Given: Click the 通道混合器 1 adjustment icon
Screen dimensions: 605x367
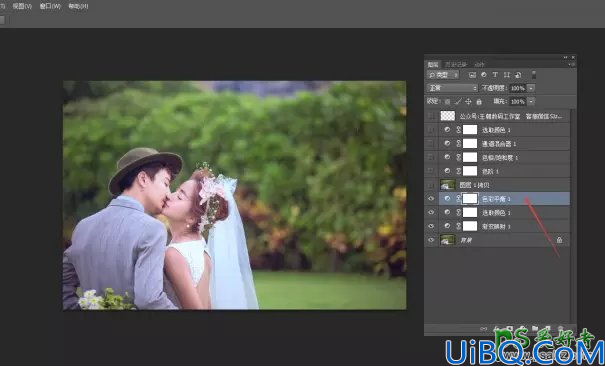Looking at the screenshot, I should coord(447,144).
